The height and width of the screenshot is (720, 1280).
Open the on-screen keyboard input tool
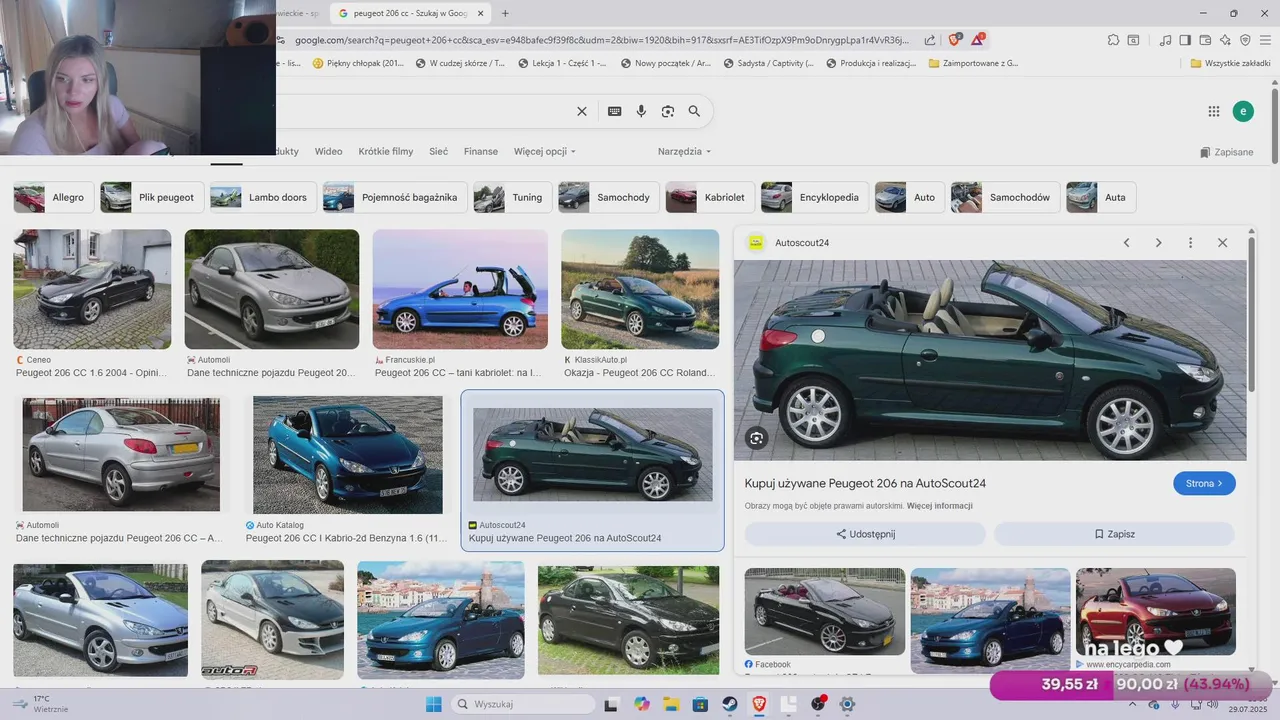coord(615,111)
